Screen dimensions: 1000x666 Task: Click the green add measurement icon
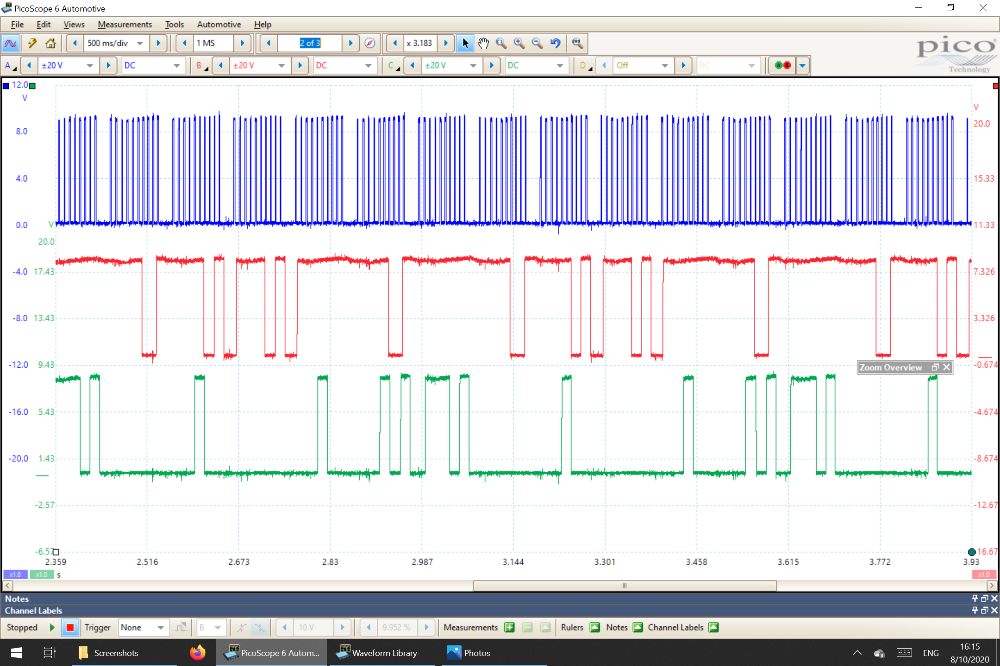click(x=509, y=627)
